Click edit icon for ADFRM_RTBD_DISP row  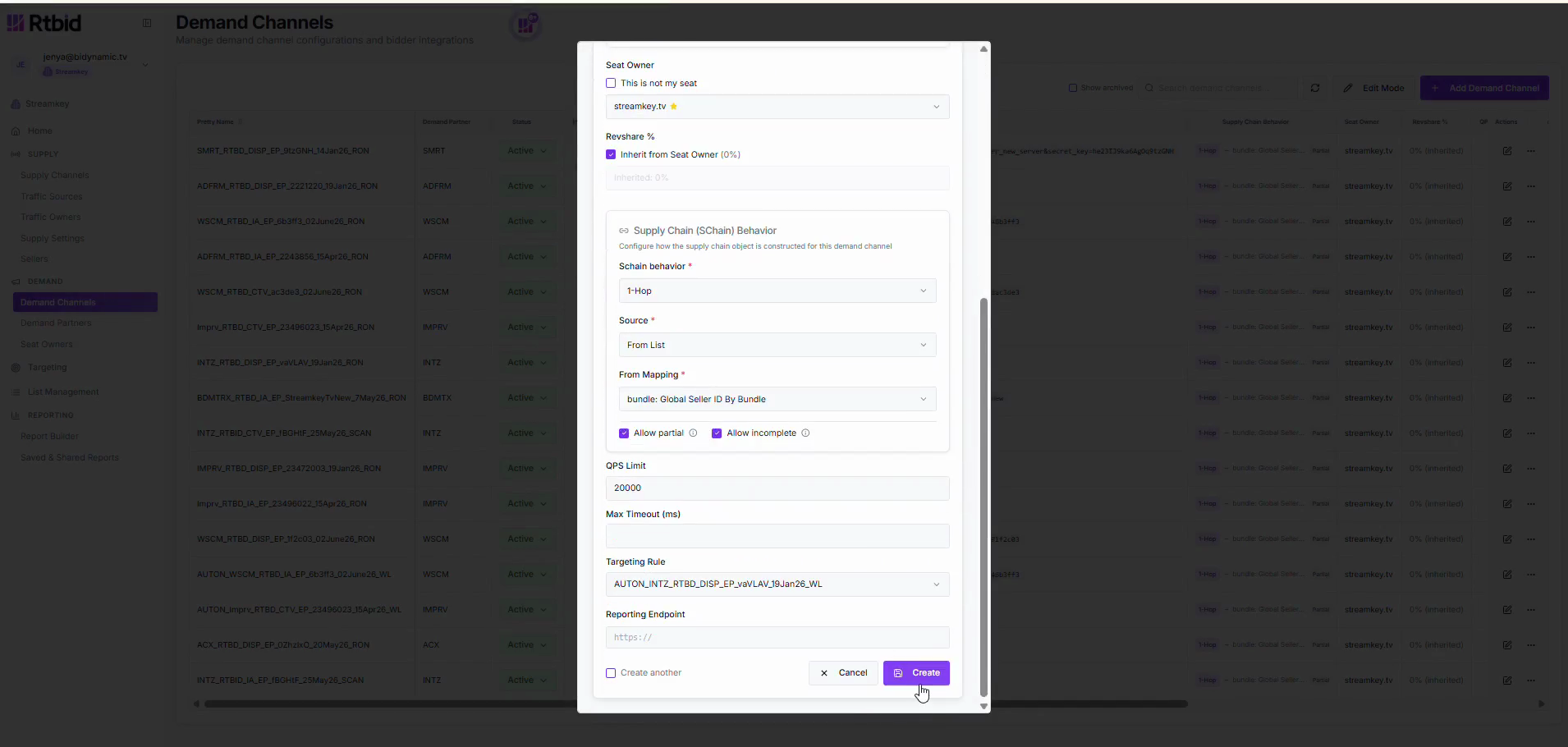(x=1507, y=186)
